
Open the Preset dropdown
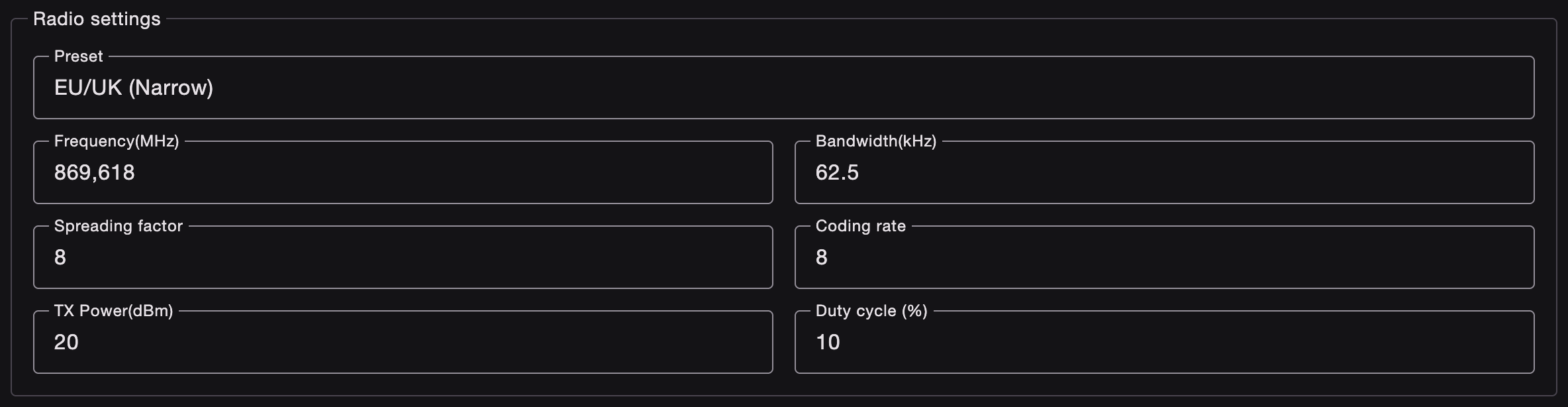coord(783,87)
